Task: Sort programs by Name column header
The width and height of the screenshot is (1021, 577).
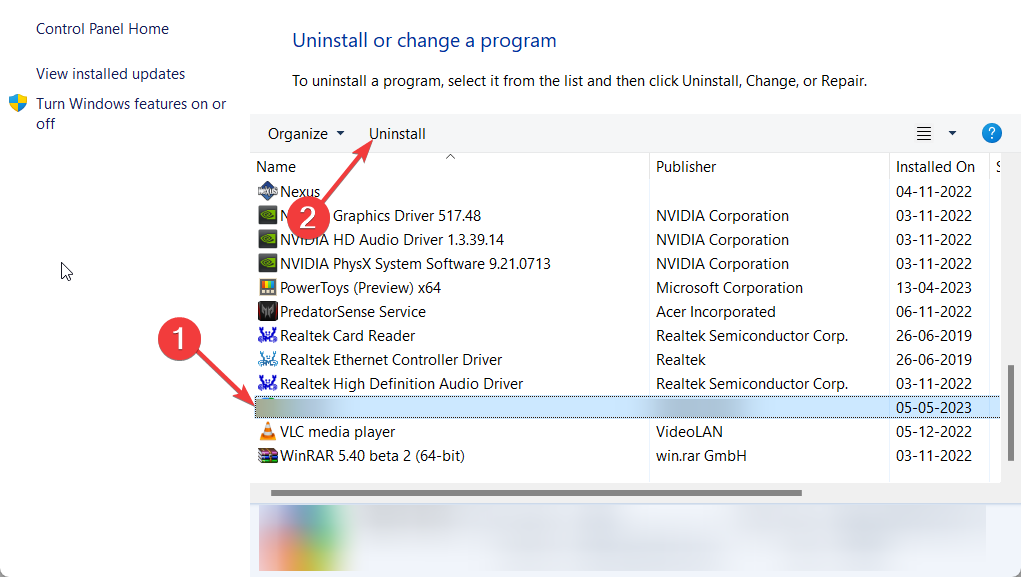Action: tap(276, 167)
